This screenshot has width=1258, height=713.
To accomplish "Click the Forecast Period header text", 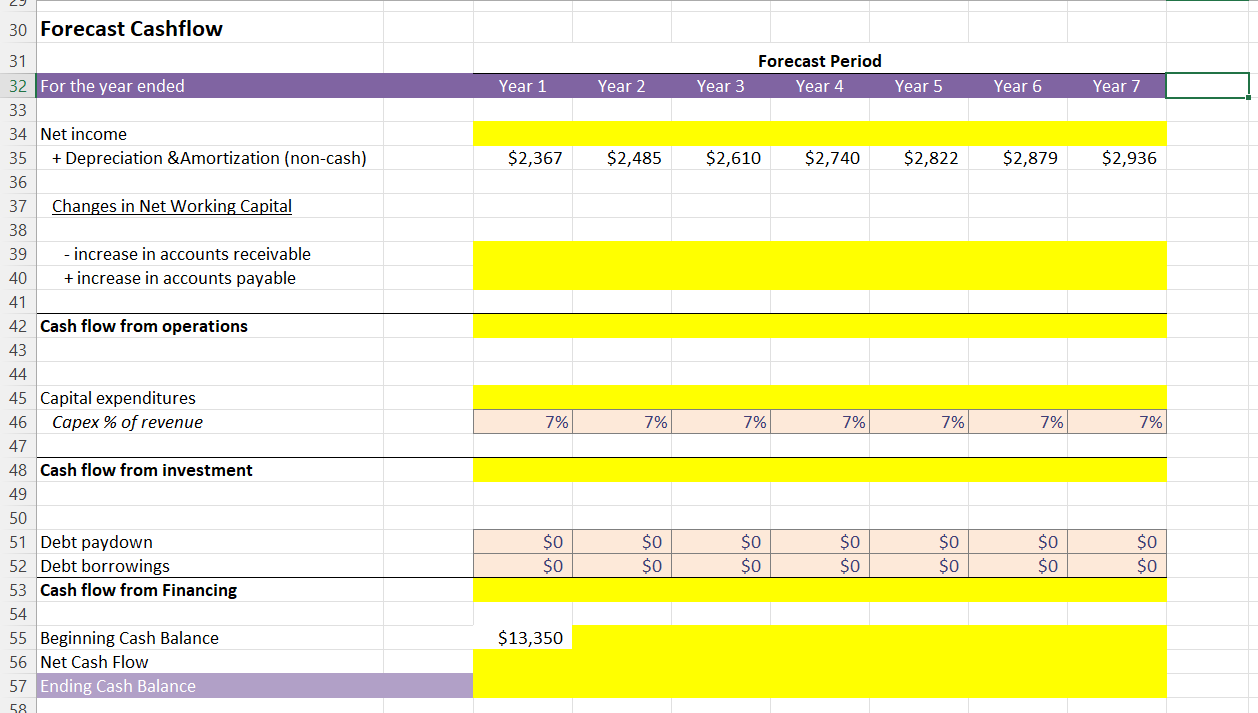I will (x=819, y=61).
